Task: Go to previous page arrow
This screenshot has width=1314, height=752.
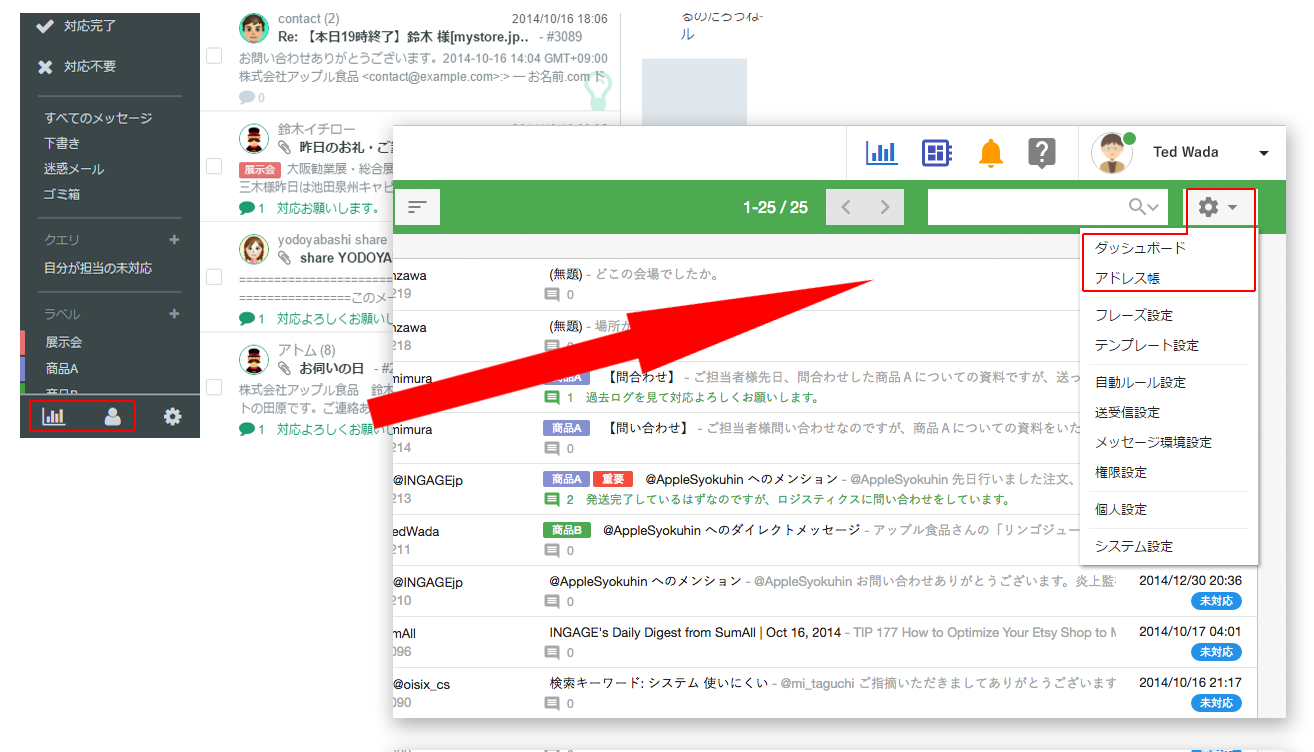Action: [x=846, y=207]
